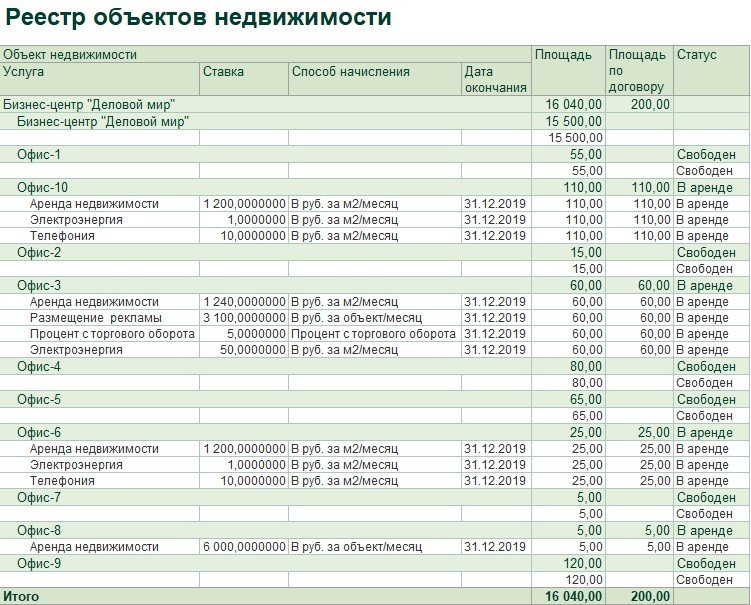Click the "Статус" column header
This screenshot has width=751, height=605.
tap(696, 55)
